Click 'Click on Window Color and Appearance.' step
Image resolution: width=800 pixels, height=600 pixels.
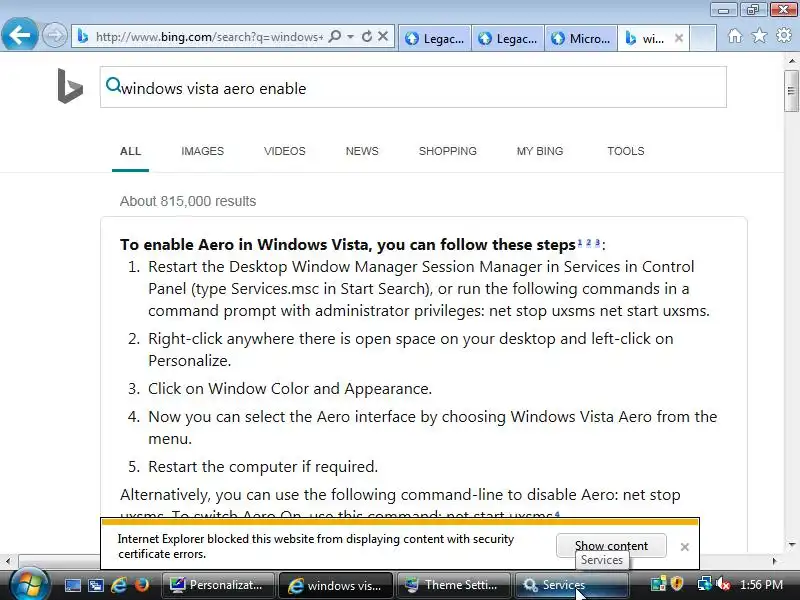[290, 389]
